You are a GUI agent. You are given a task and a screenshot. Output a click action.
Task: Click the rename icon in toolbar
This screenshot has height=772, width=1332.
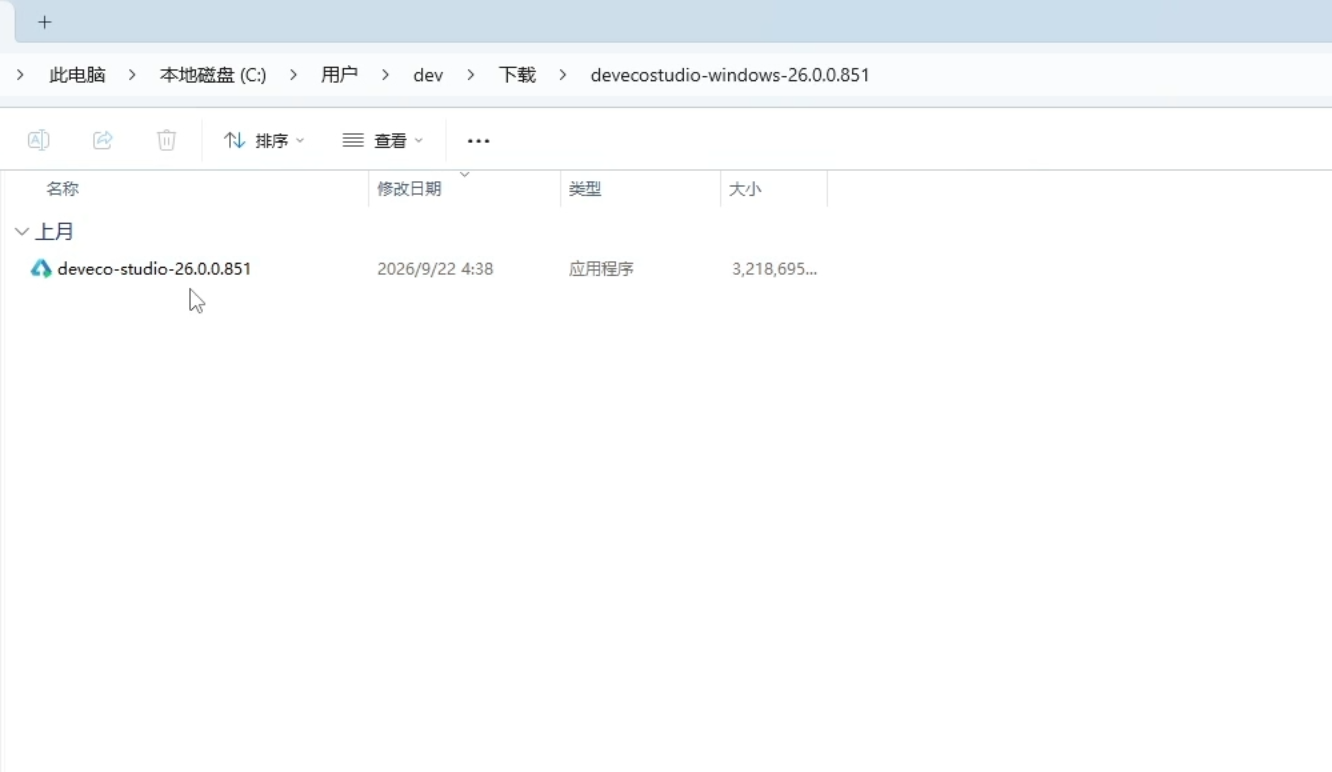click(x=38, y=140)
